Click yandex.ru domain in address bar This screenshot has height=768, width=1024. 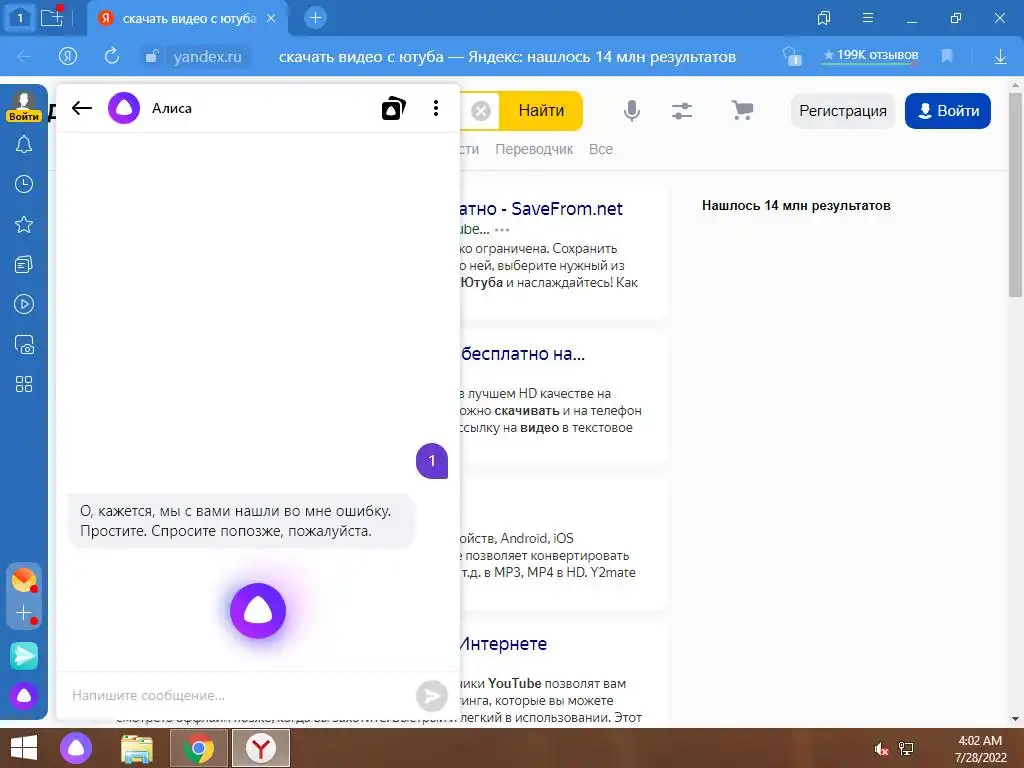pos(208,57)
